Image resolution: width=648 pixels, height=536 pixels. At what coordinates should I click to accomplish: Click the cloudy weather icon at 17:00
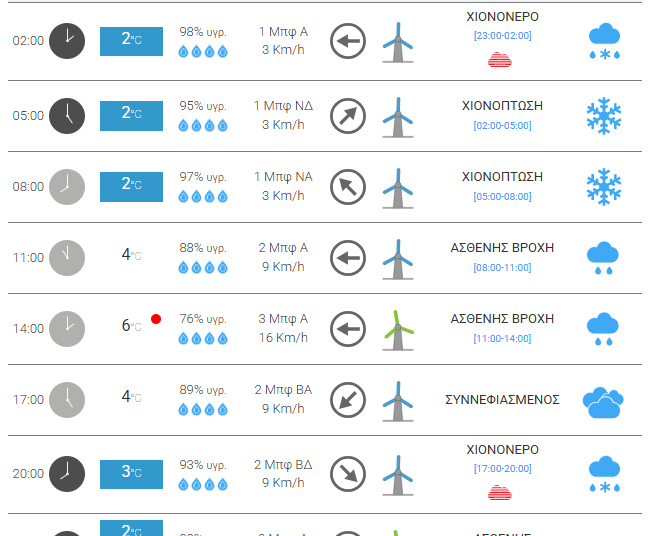(x=604, y=401)
